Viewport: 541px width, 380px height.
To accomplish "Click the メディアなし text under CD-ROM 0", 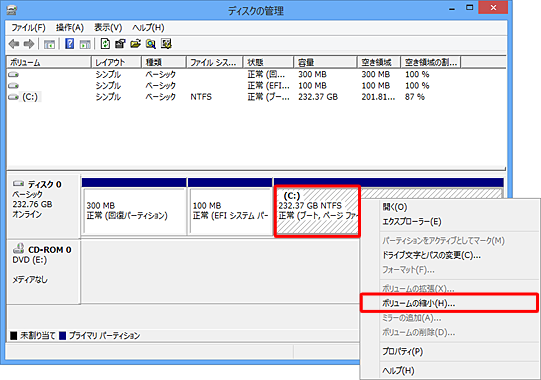I will (30, 280).
